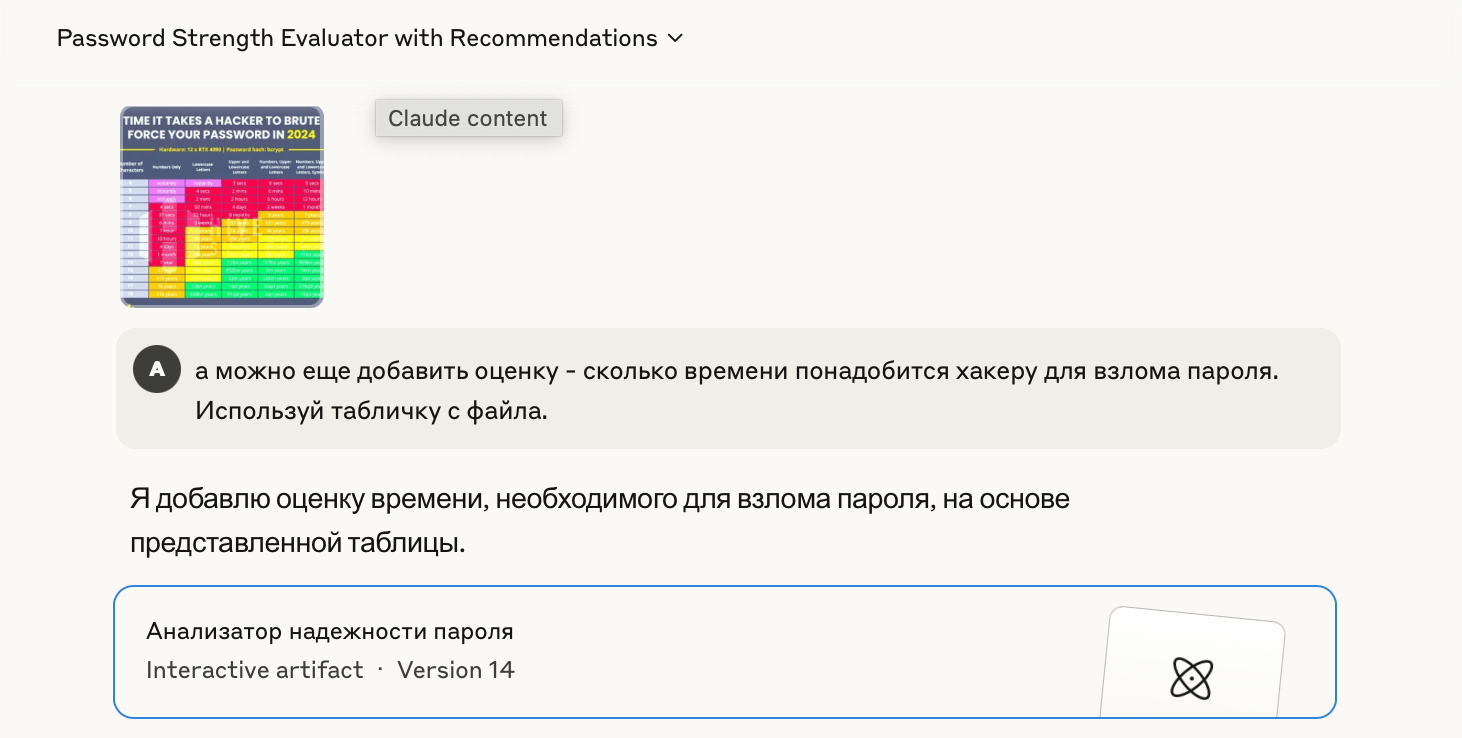Expand the chat title chevron
Viewport: 1462px width, 738px height.
pos(675,38)
